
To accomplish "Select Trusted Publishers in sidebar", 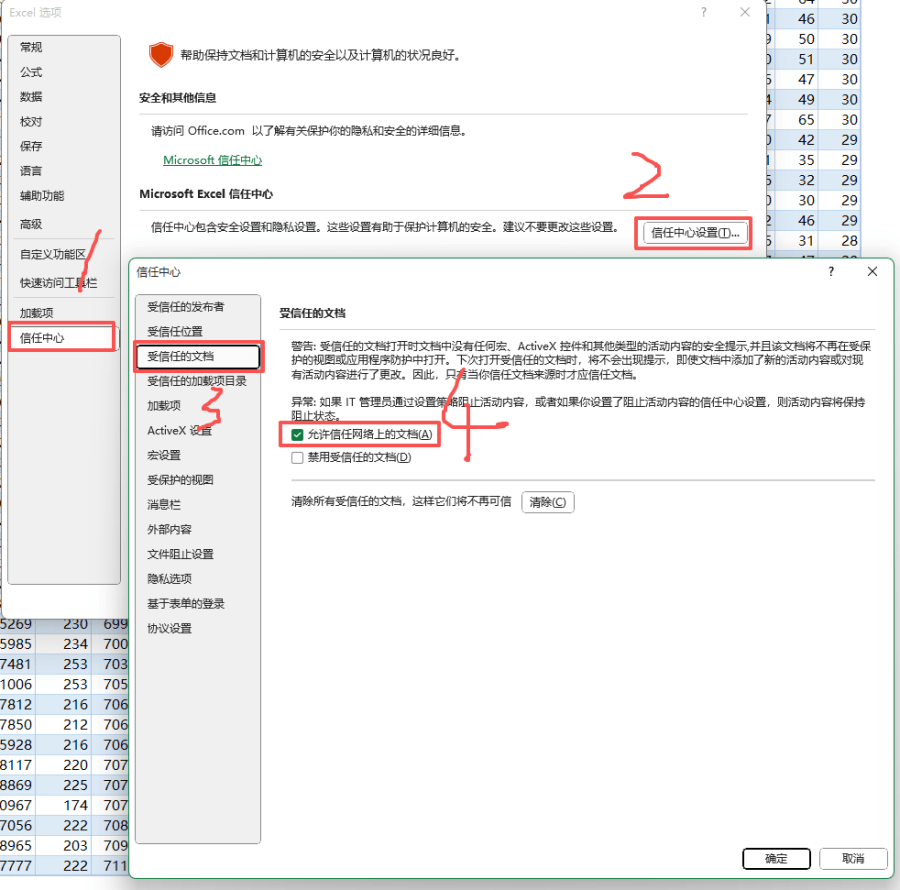I will [186, 307].
